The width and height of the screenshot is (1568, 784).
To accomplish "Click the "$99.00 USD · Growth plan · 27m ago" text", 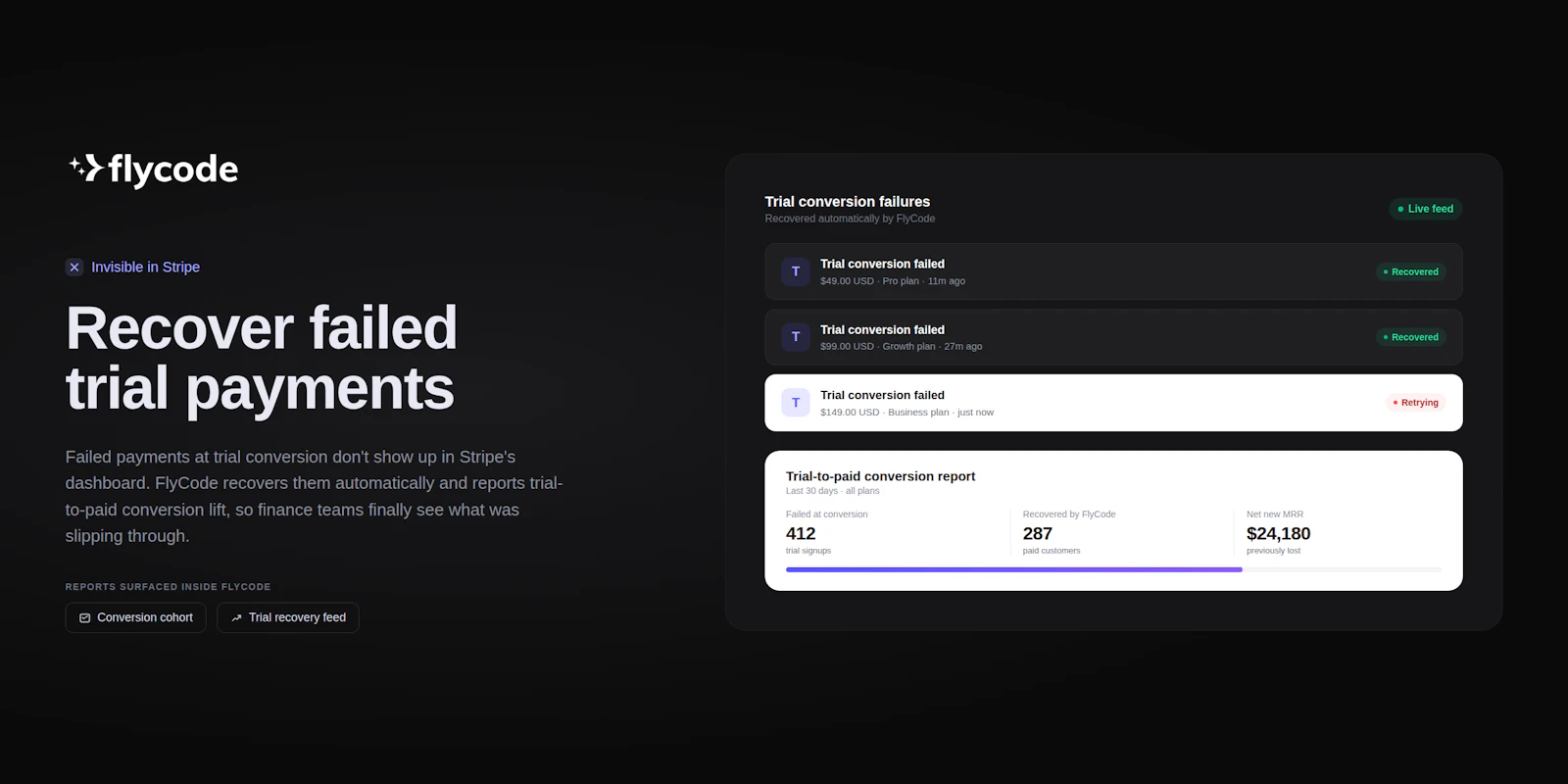I will coord(901,346).
